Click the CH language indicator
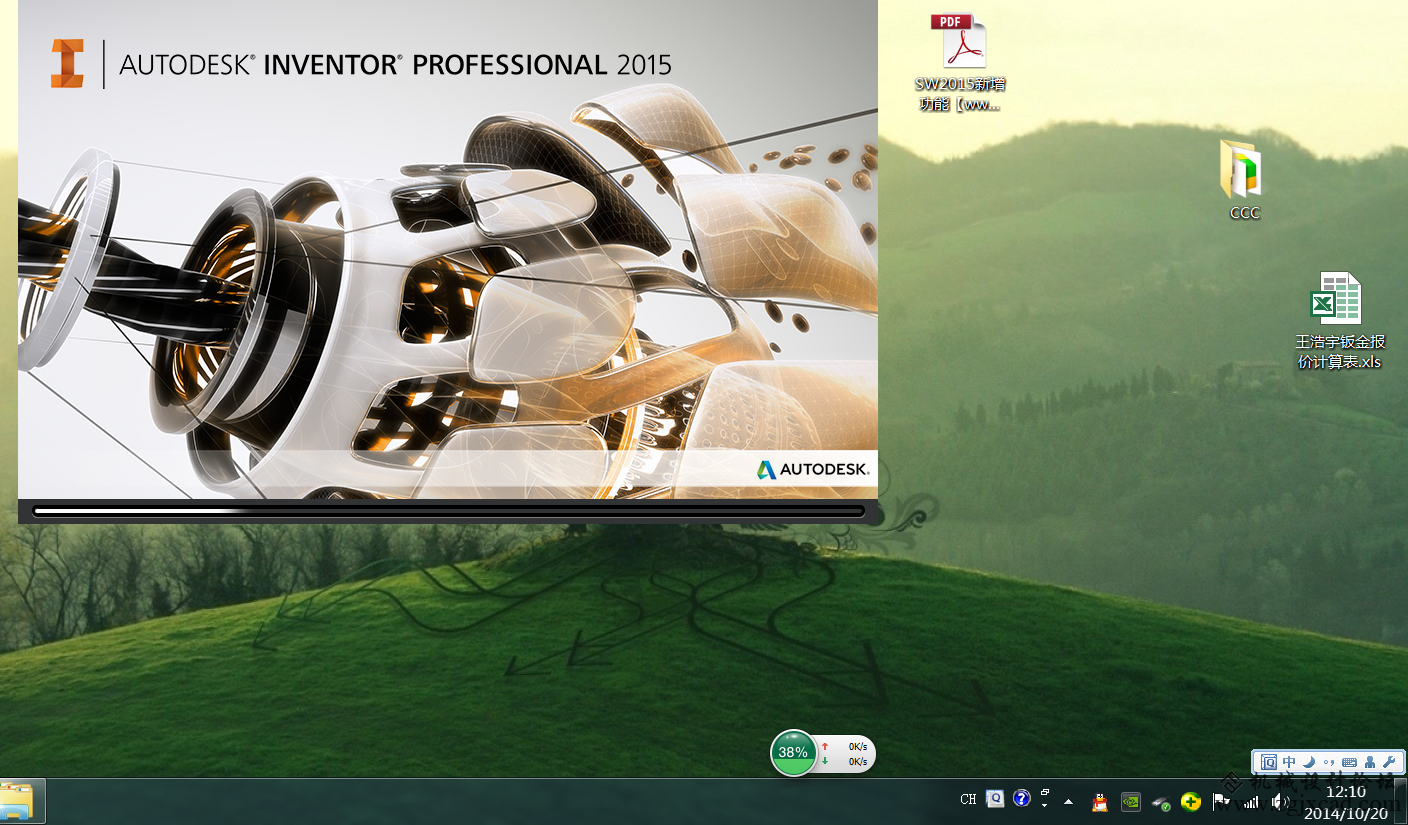This screenshot has height=825, width=1408. 968,799
